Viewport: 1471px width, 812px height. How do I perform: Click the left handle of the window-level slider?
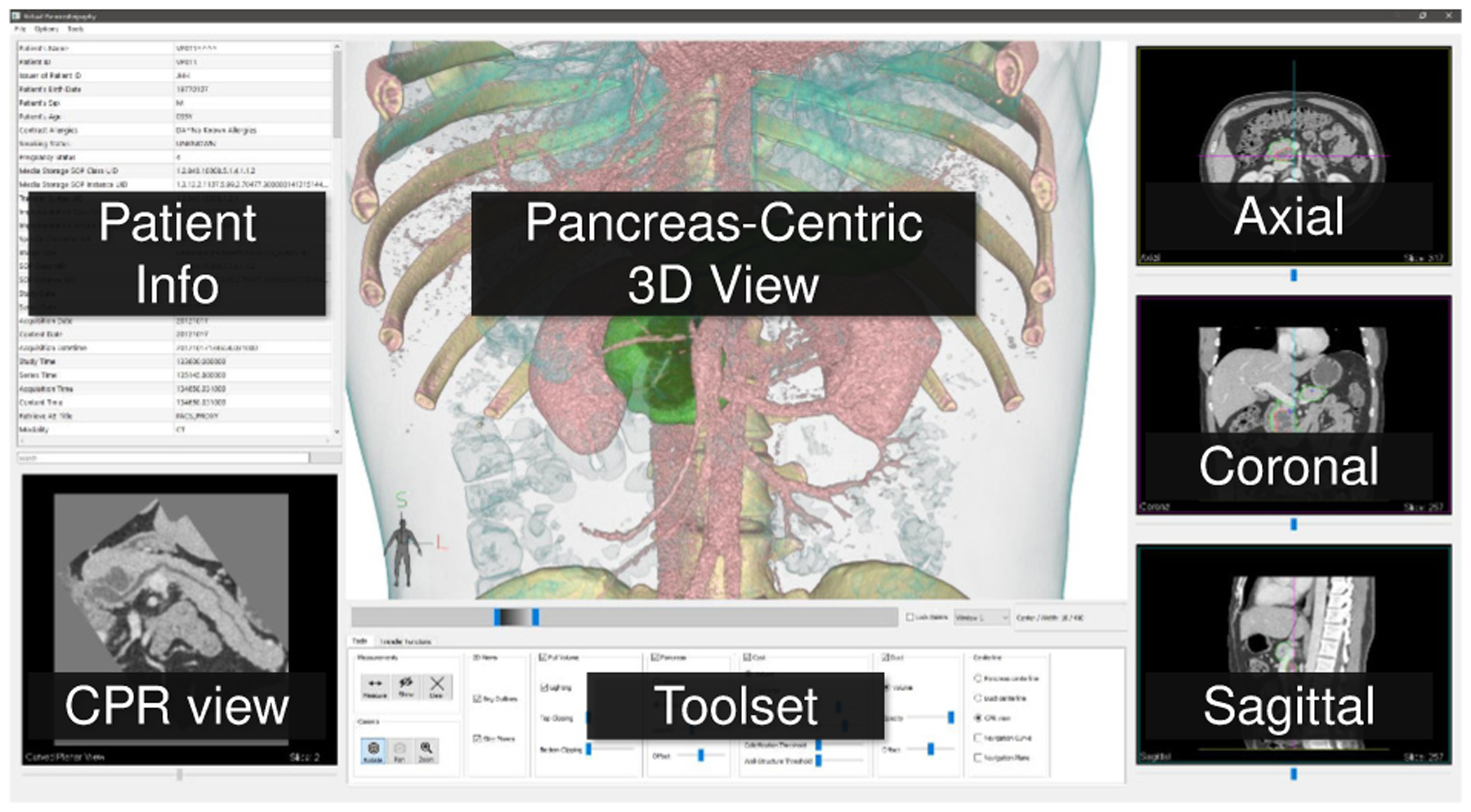[497, 617]
